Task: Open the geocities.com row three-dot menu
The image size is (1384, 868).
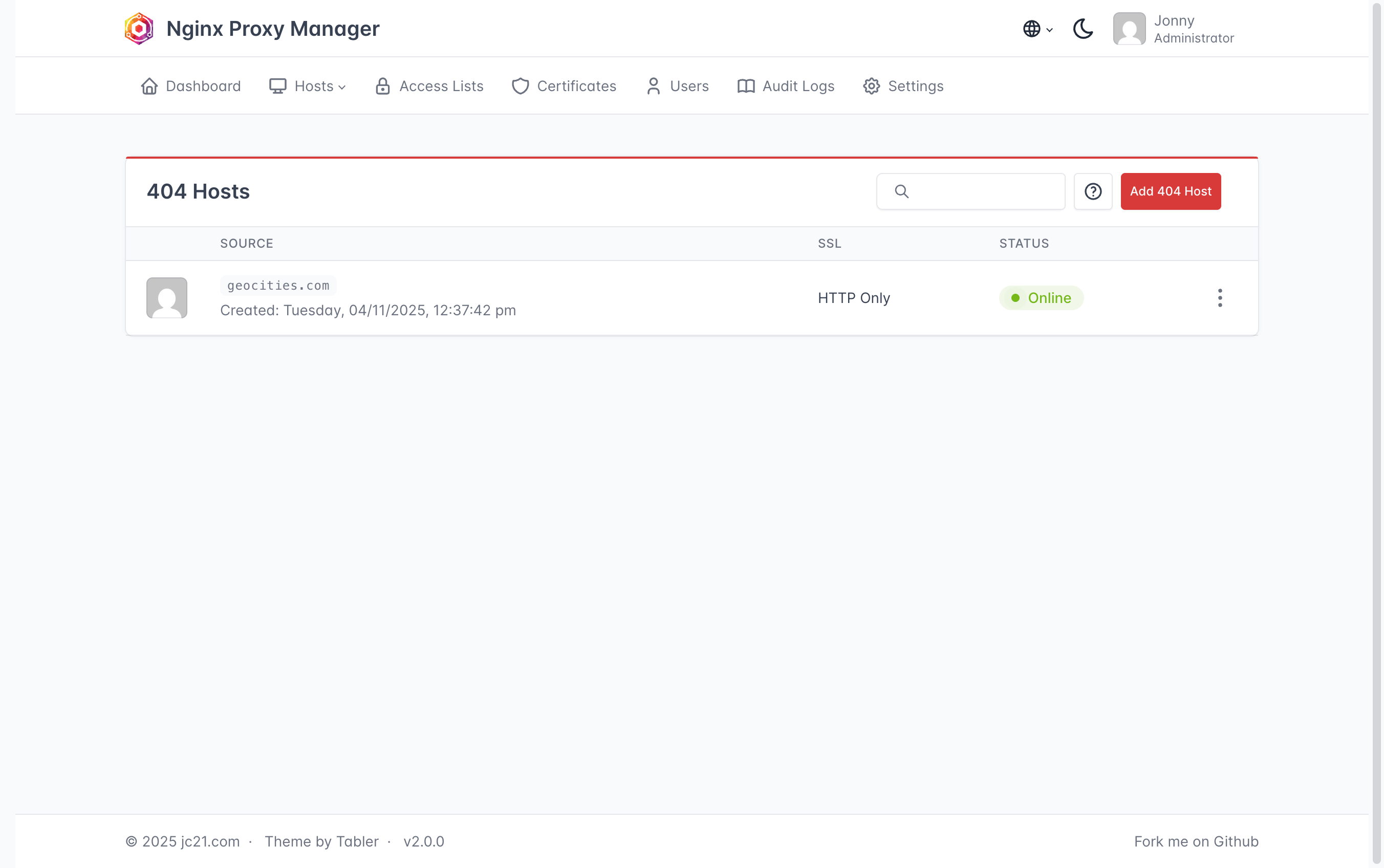Action: click(1219, 298)
